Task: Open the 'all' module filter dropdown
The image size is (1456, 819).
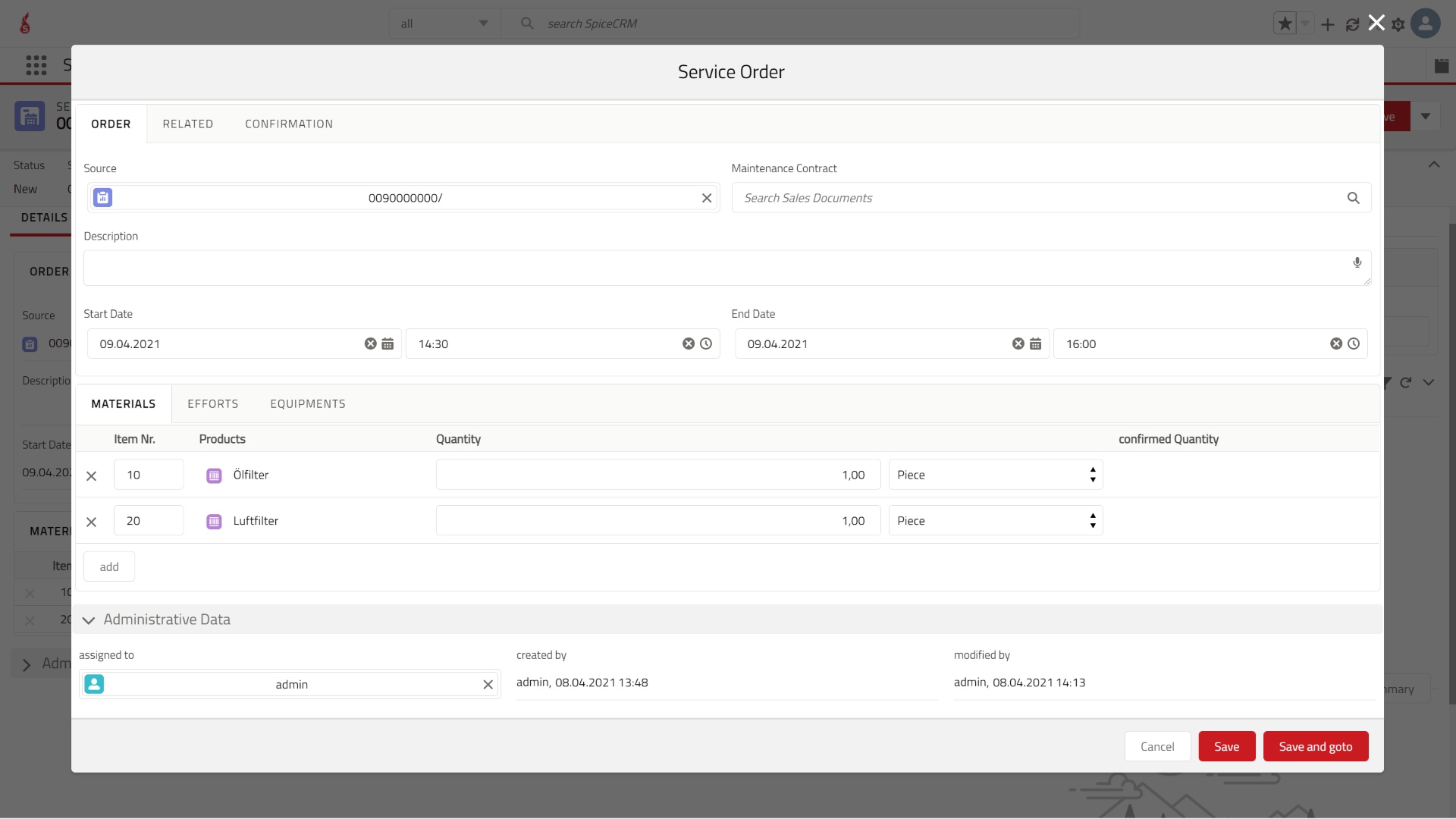Action: 444,24
